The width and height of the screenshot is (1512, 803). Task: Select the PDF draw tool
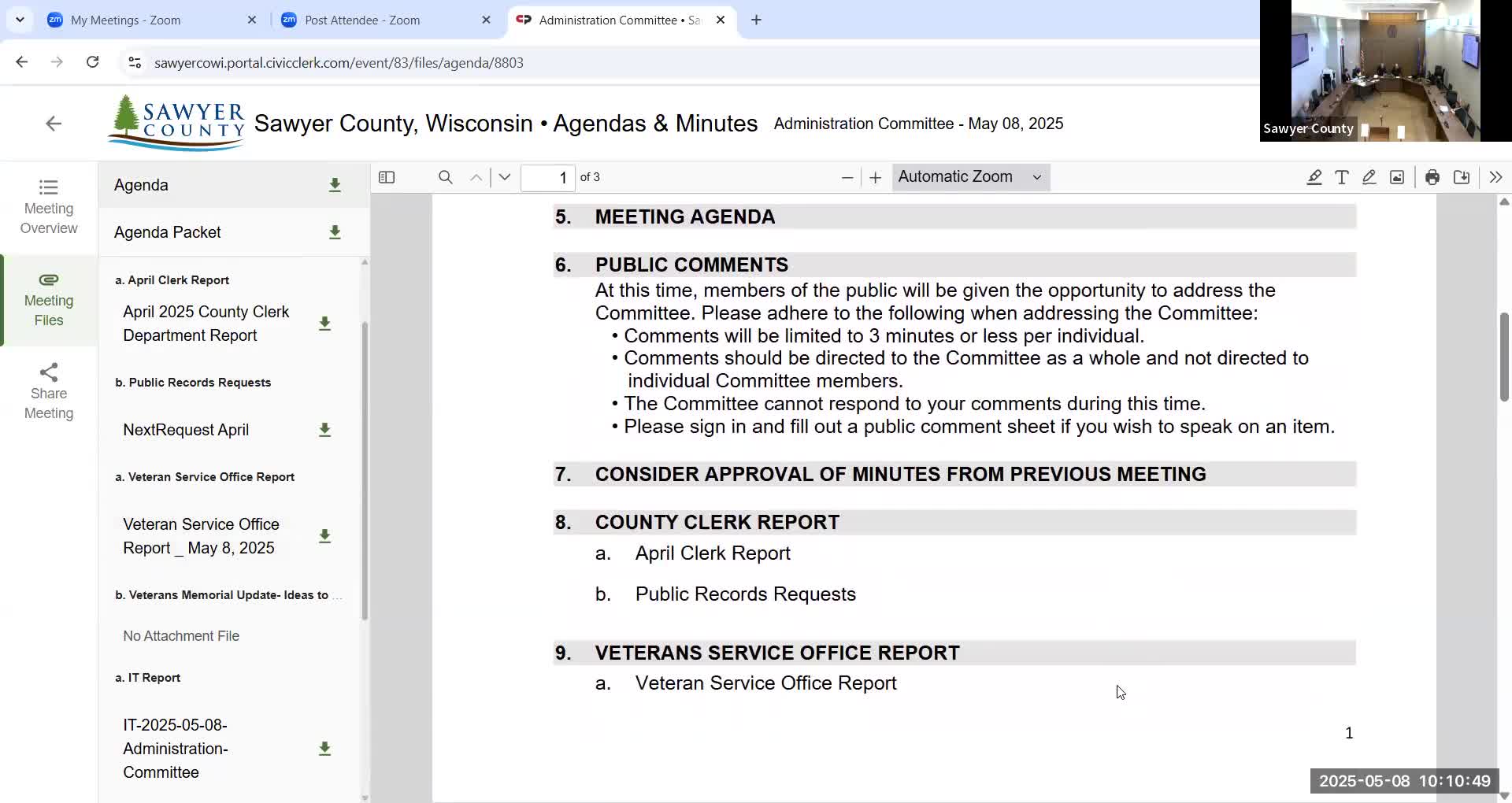[1369, 177]
